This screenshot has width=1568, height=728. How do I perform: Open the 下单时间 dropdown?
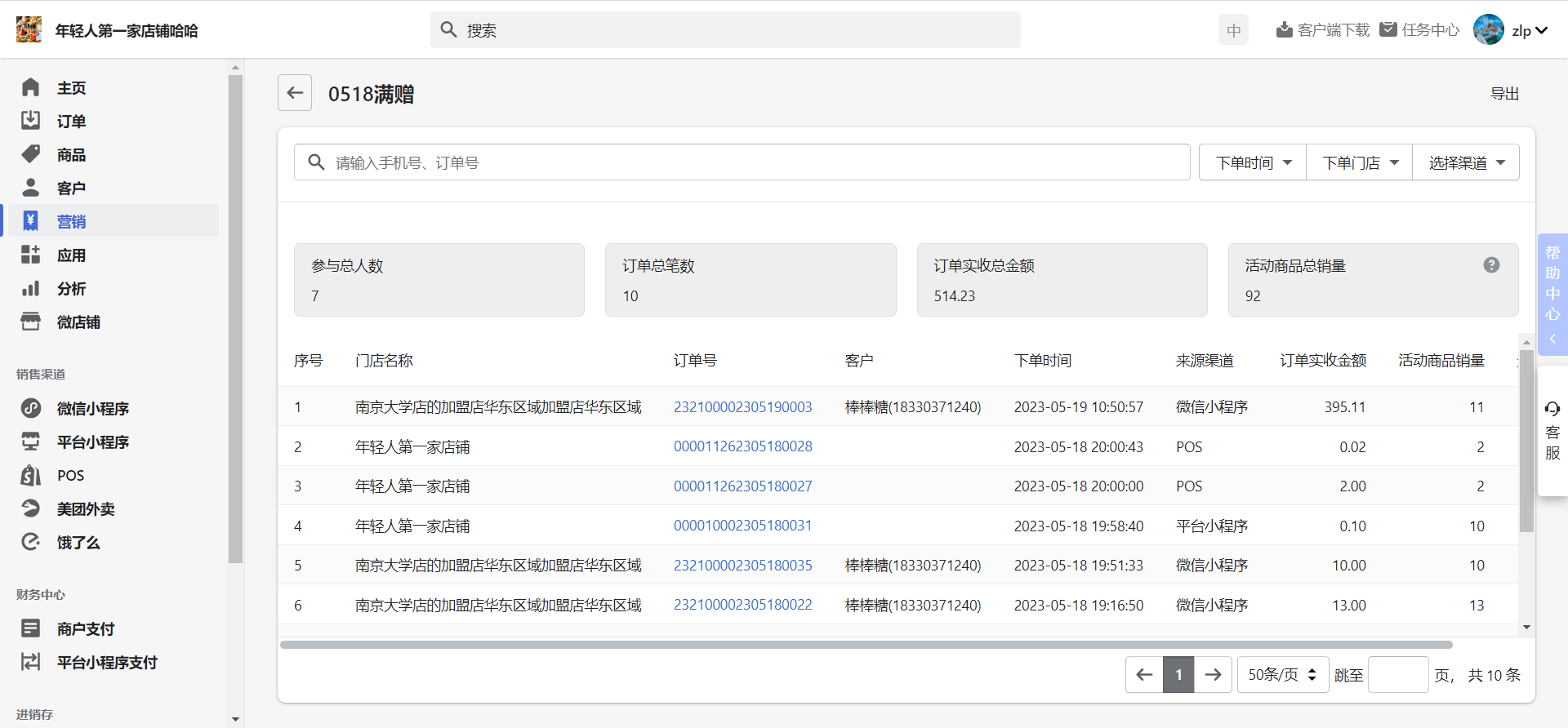click(x=1254, y=162)
